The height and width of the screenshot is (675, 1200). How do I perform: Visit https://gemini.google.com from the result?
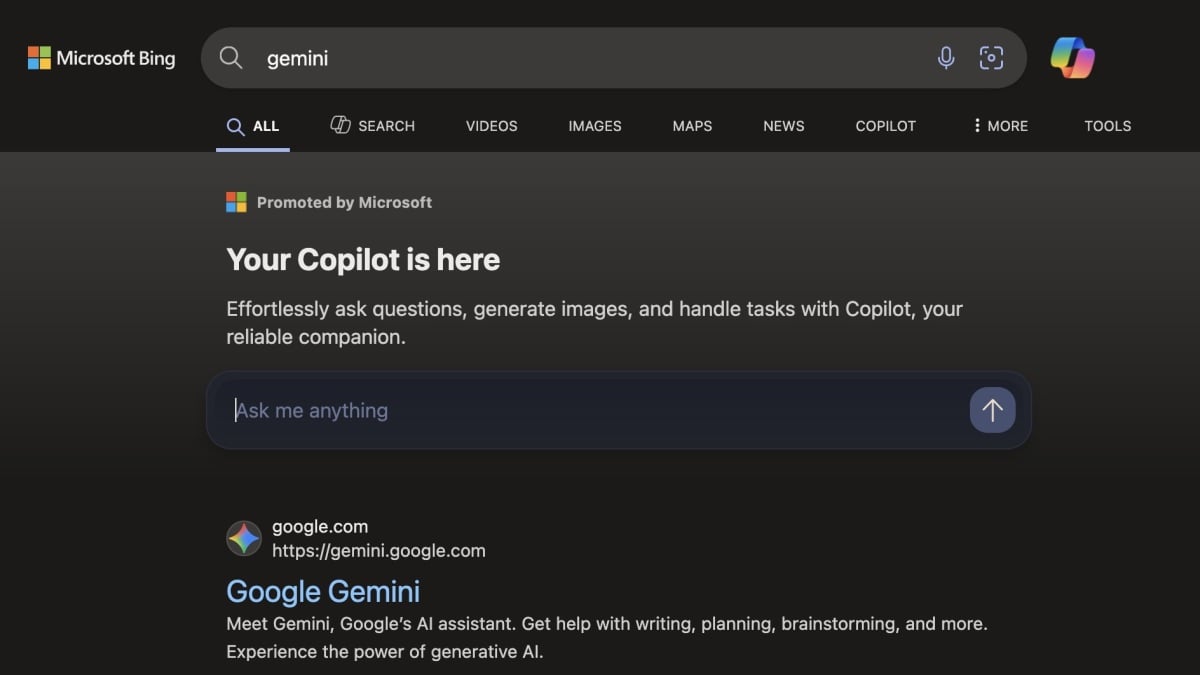[379, 550]
